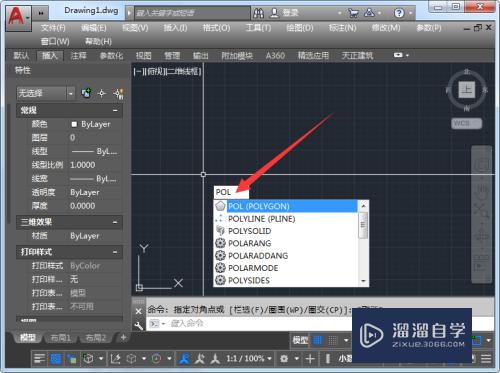Viewport: 500px width, 373px height.
Task: Open the 绘图(D) menu
Action: 300,28
